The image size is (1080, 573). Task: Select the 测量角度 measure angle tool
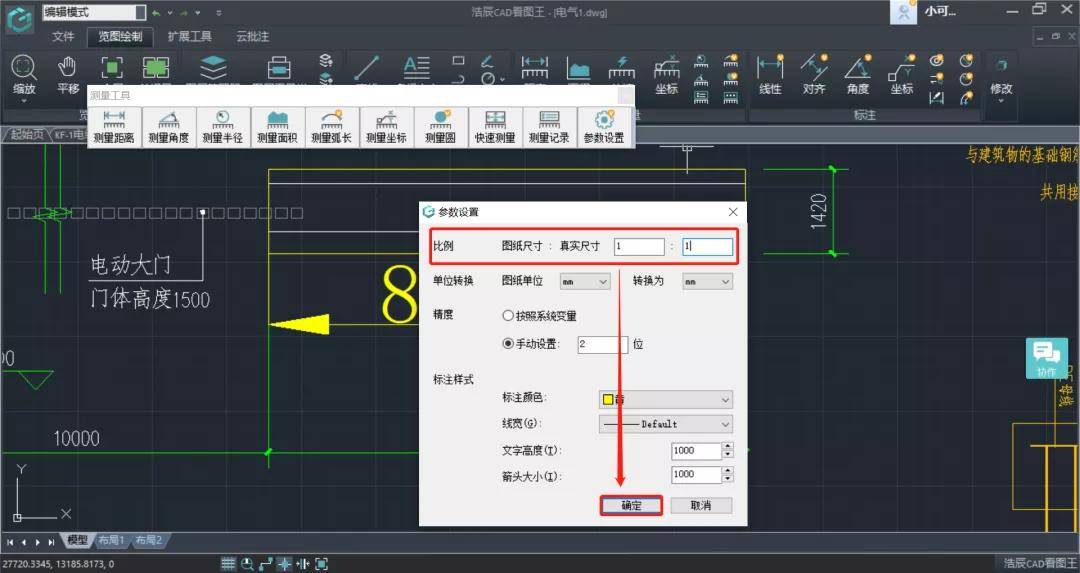169,127
